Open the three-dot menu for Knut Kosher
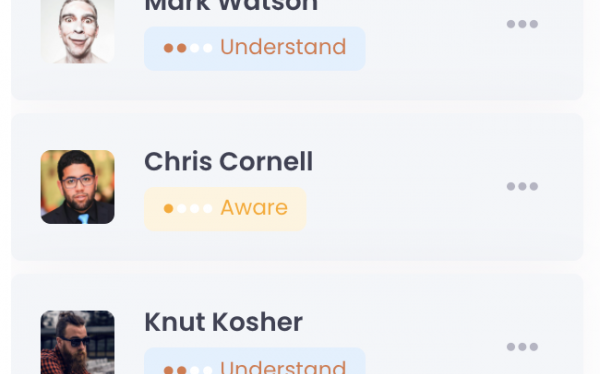The height and width of the screenshot is (374, 600). 522,347
